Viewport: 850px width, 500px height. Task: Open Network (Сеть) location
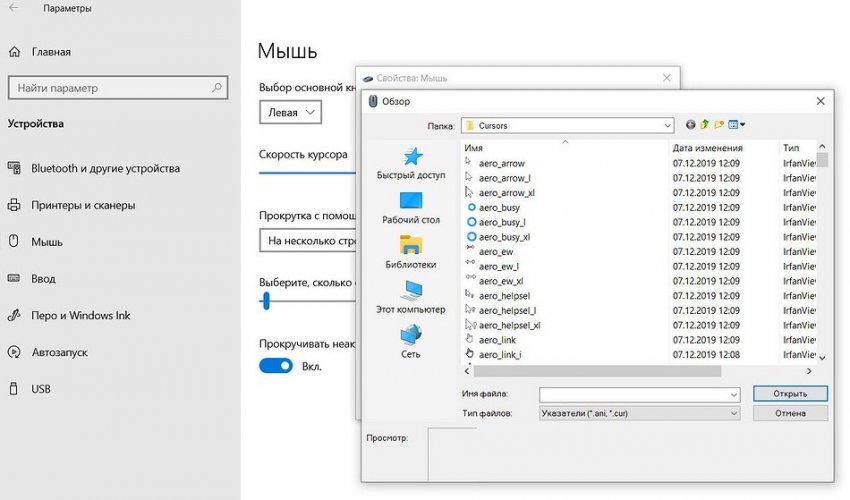pos(411,341)
